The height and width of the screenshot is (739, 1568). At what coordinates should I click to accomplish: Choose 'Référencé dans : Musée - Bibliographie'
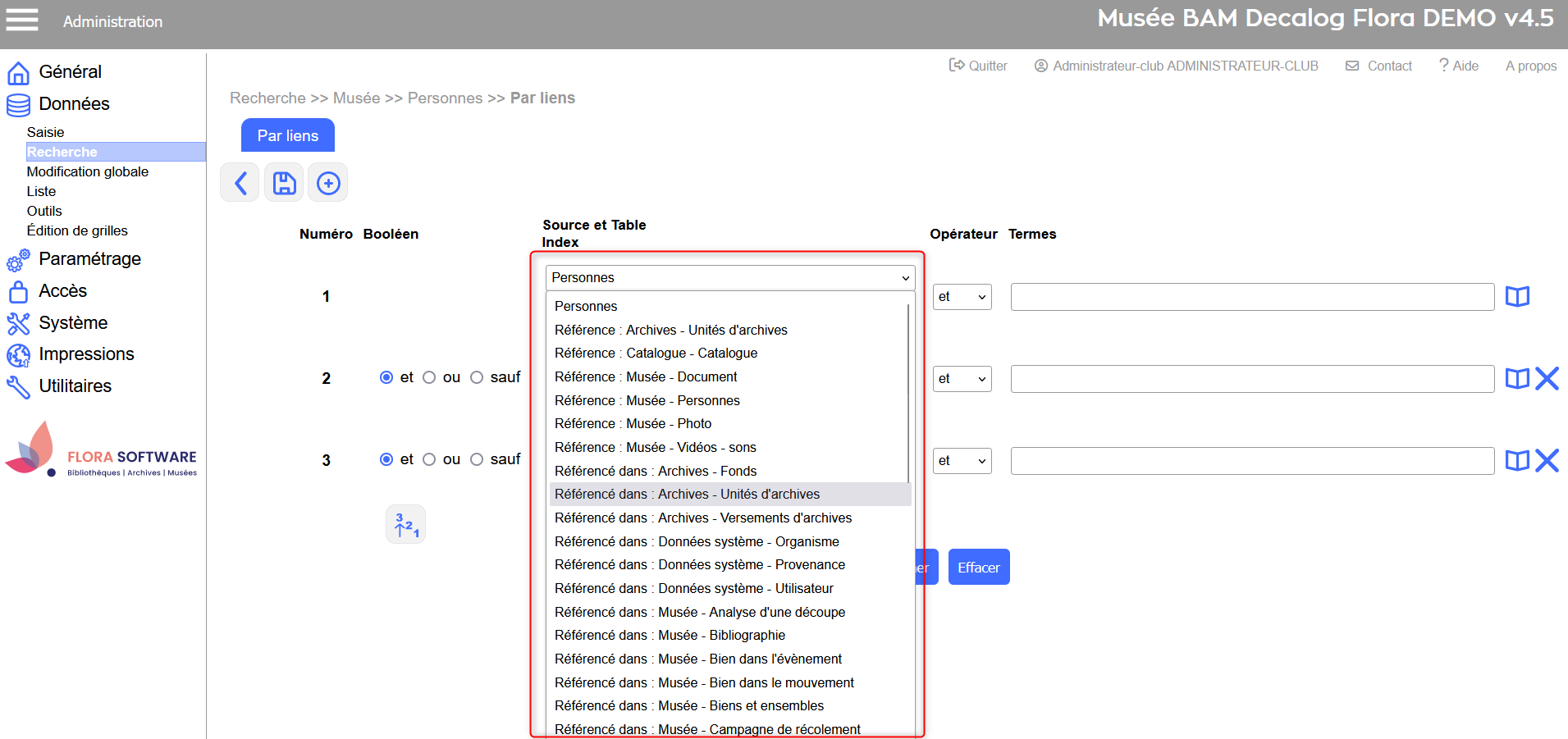[729, 635]
